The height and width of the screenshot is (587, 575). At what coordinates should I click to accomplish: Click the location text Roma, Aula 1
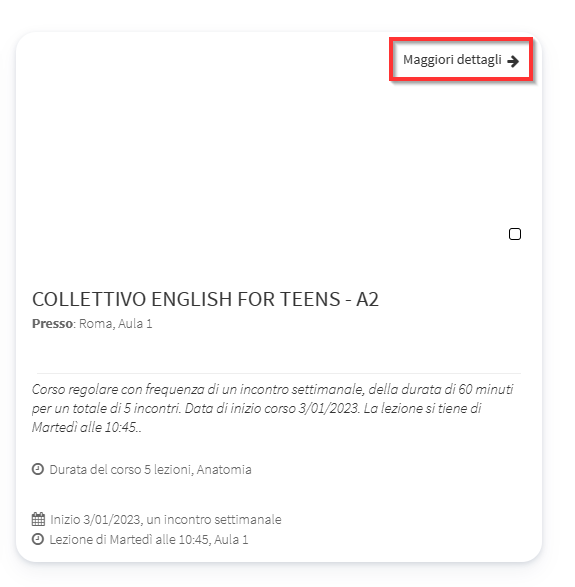point(116,323)
